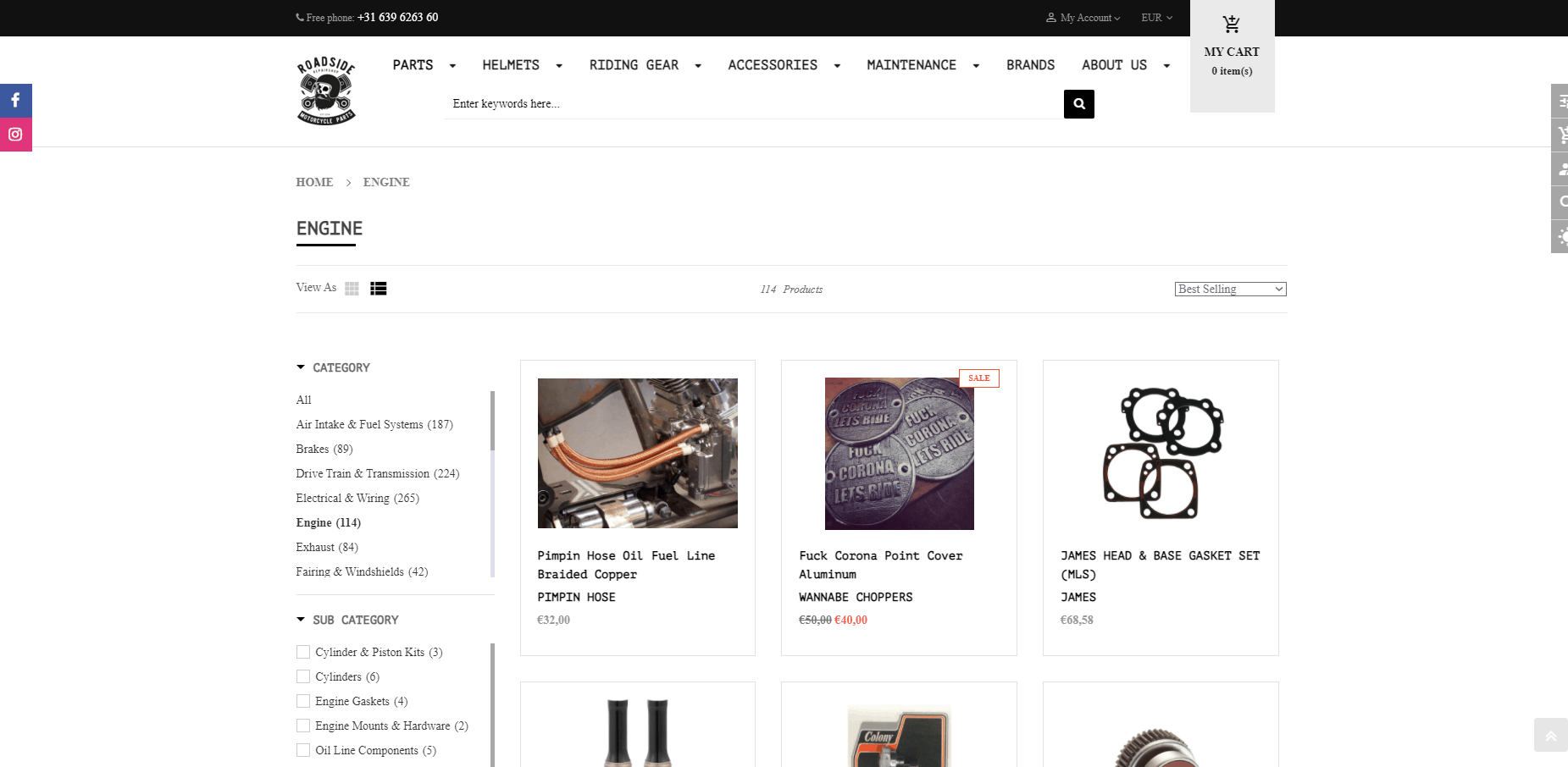The height and width of the screenshot is (767, 1568).
Task: Expand the Parts menu arrow
Action: pos(452,66)
